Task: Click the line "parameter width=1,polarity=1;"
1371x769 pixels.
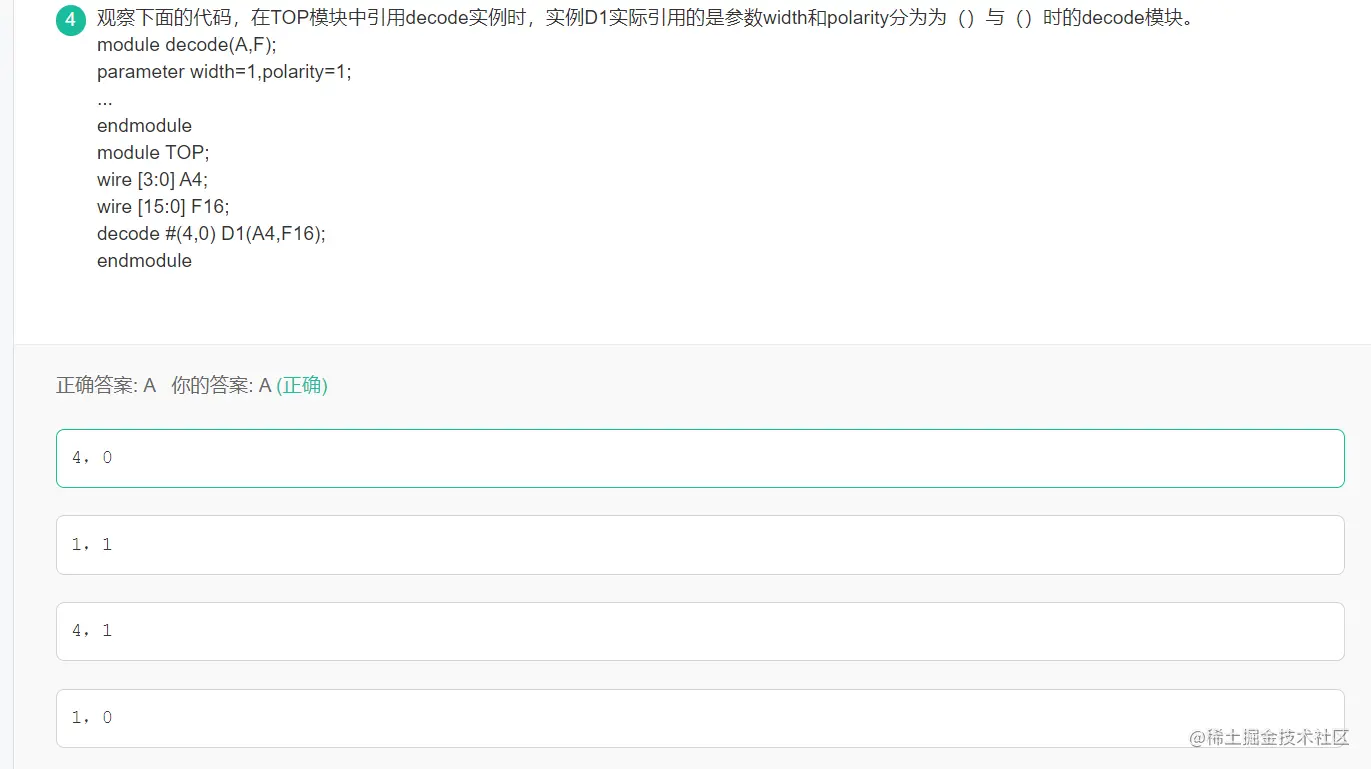Action: pos(224,72)
